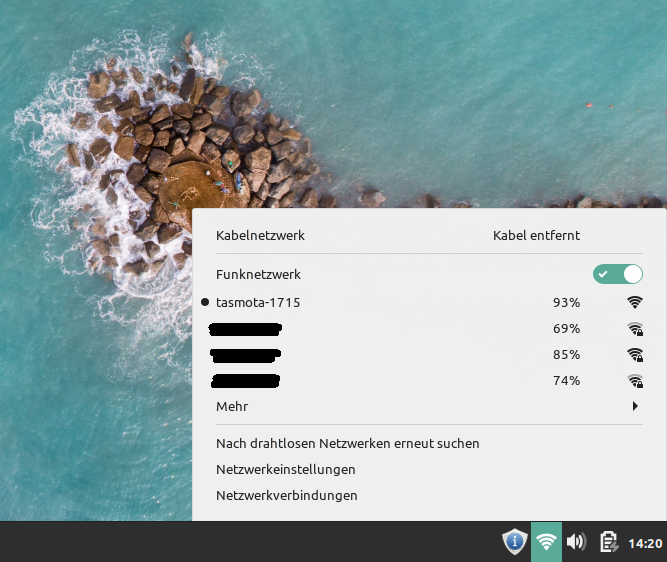Toggle the Funknetzwerk switch off
The image size is (667, 562).
(617, 274)
